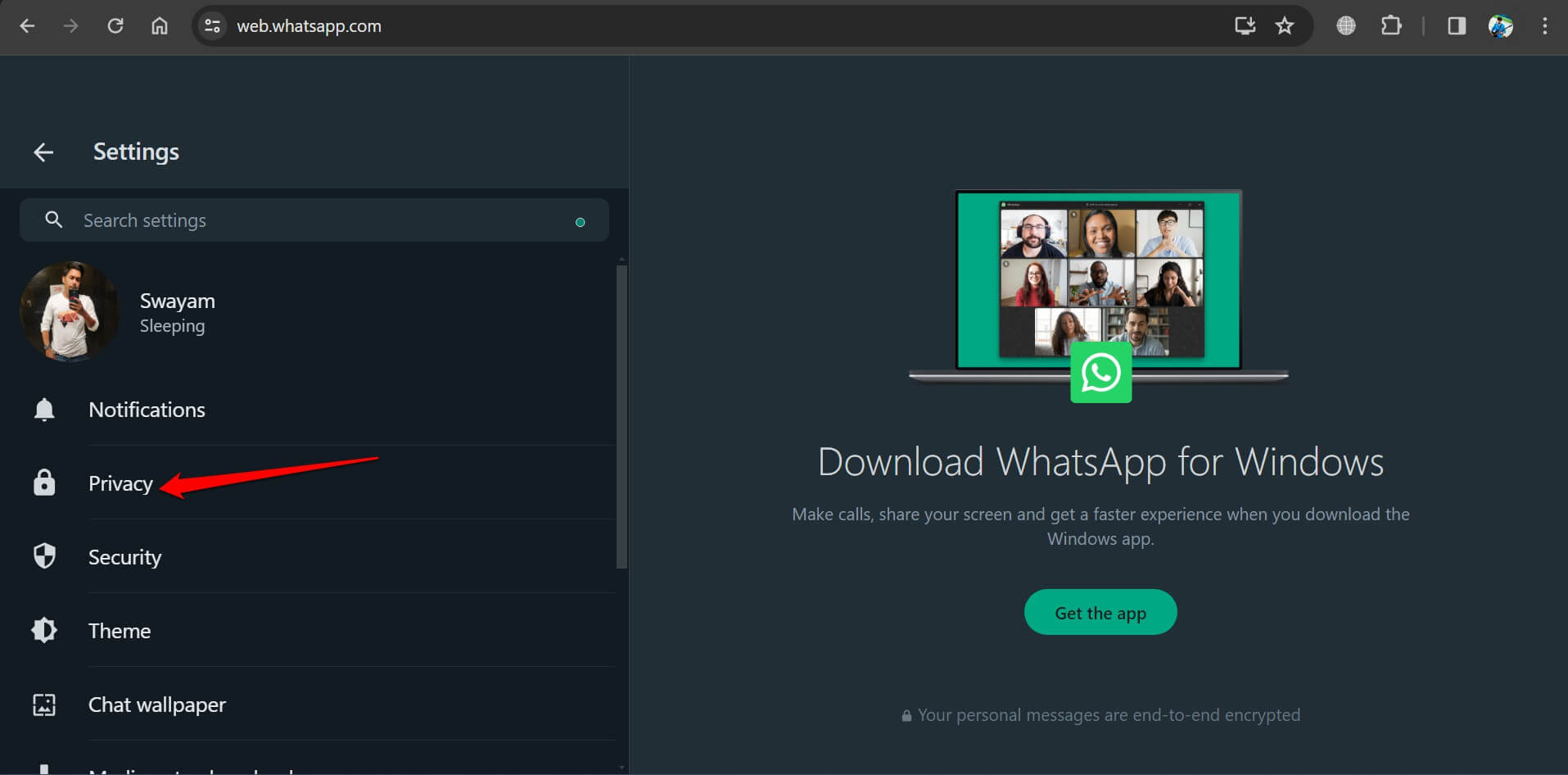
Task: Open Swayam's profile photo
Action: (x=70, y=311)
